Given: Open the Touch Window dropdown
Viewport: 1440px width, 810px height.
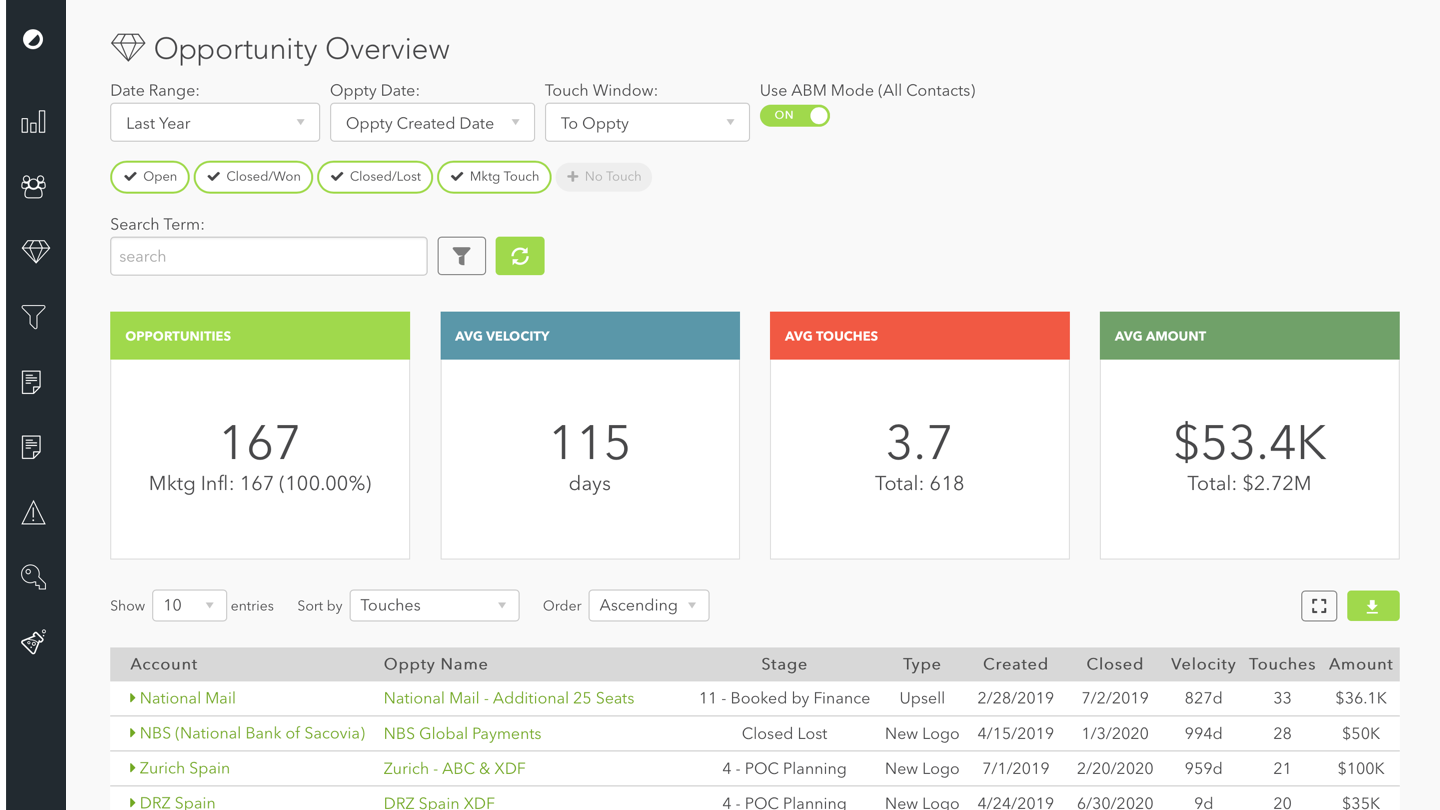Looking at the screenshot, I should coord(646,123).
